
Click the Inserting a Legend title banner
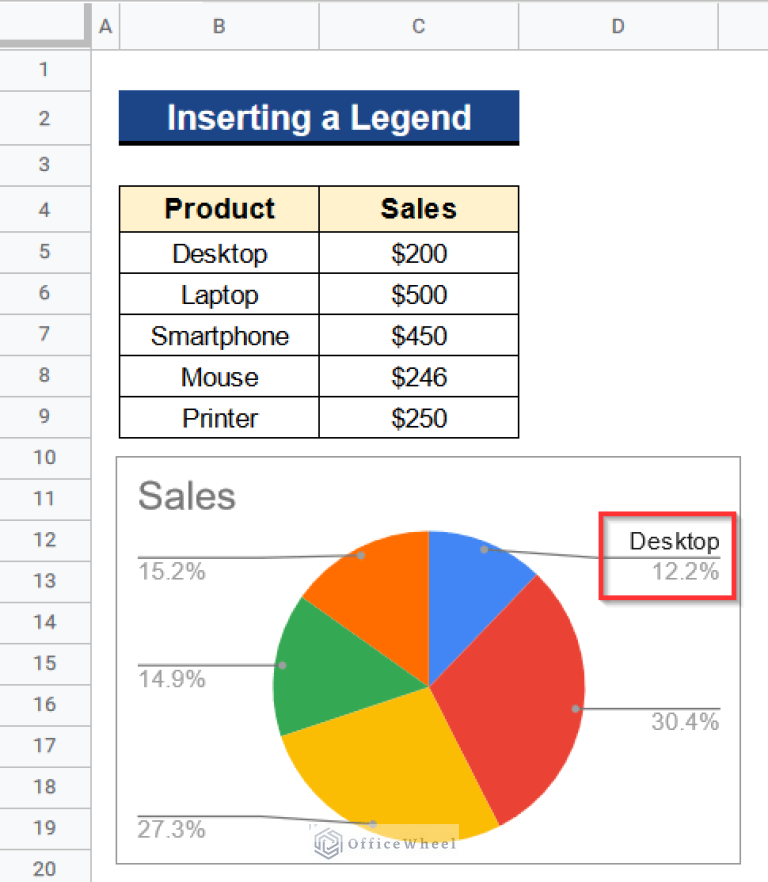tap(318, 117)
